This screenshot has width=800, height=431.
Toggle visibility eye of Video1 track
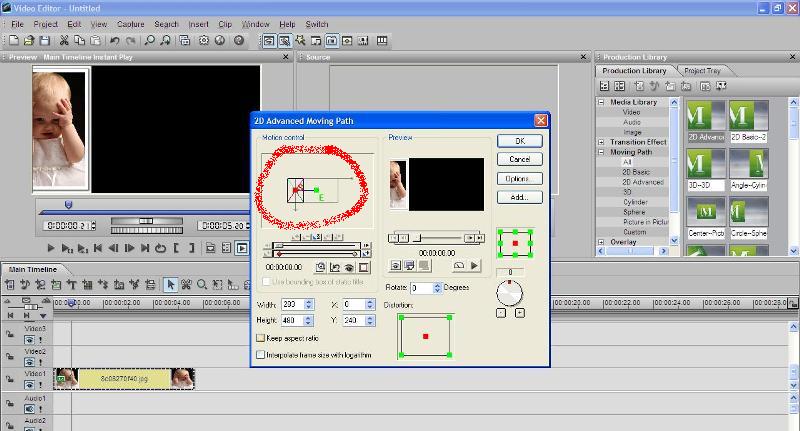30,385
